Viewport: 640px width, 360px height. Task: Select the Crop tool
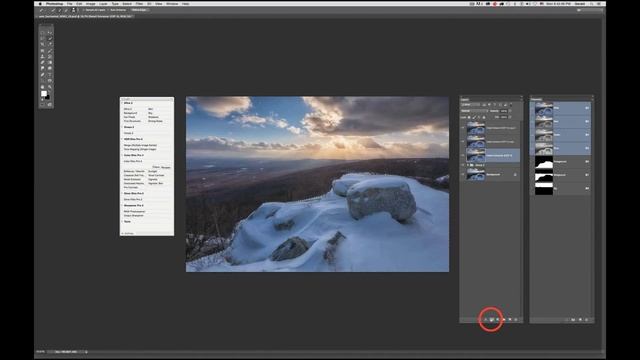point(42,44)
